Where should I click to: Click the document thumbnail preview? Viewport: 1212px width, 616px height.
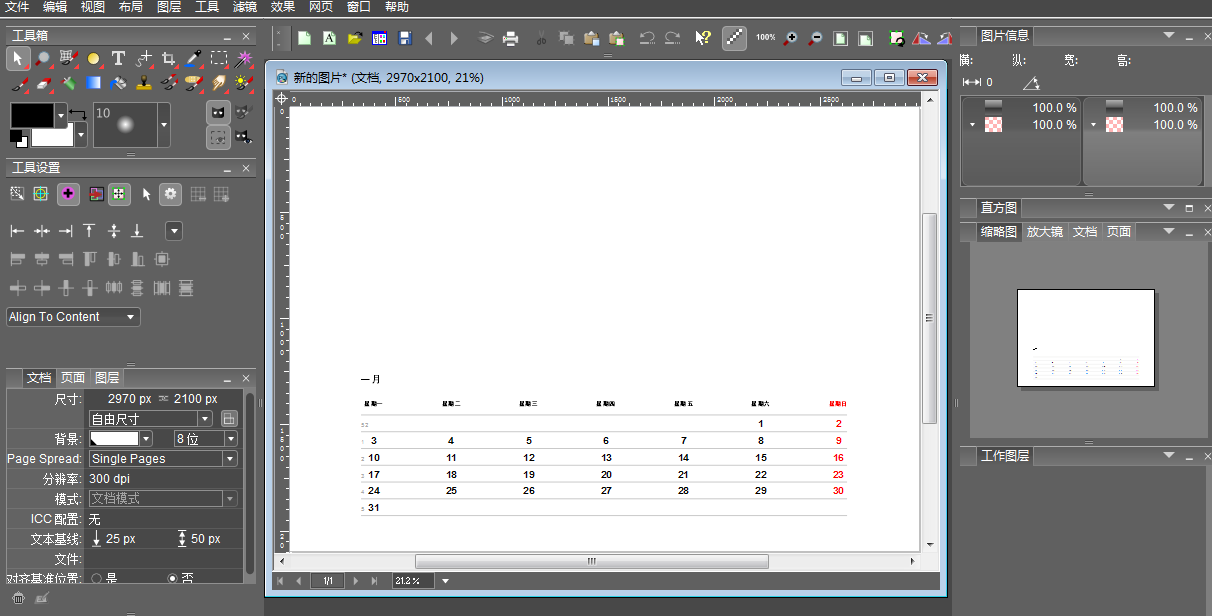point(1085,338)
